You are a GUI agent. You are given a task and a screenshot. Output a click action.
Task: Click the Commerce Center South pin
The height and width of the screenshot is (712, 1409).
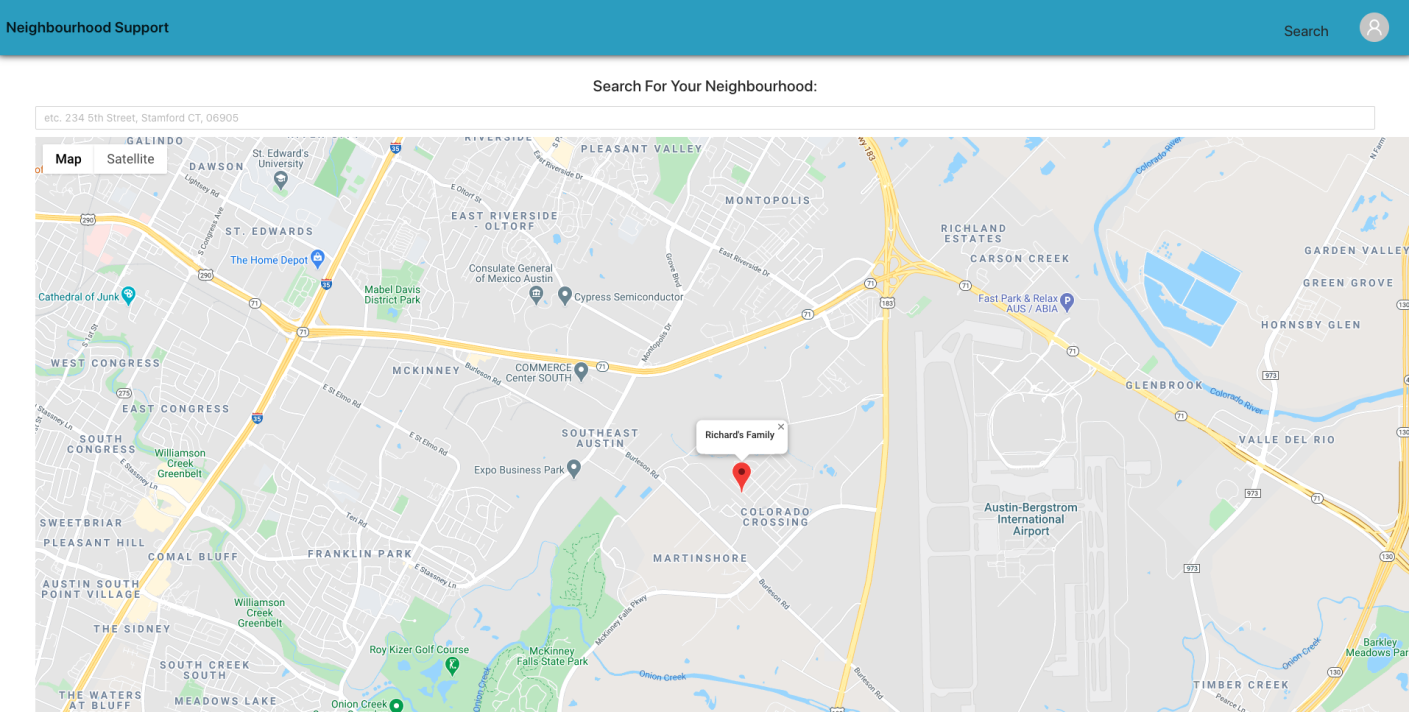(581, 371)
